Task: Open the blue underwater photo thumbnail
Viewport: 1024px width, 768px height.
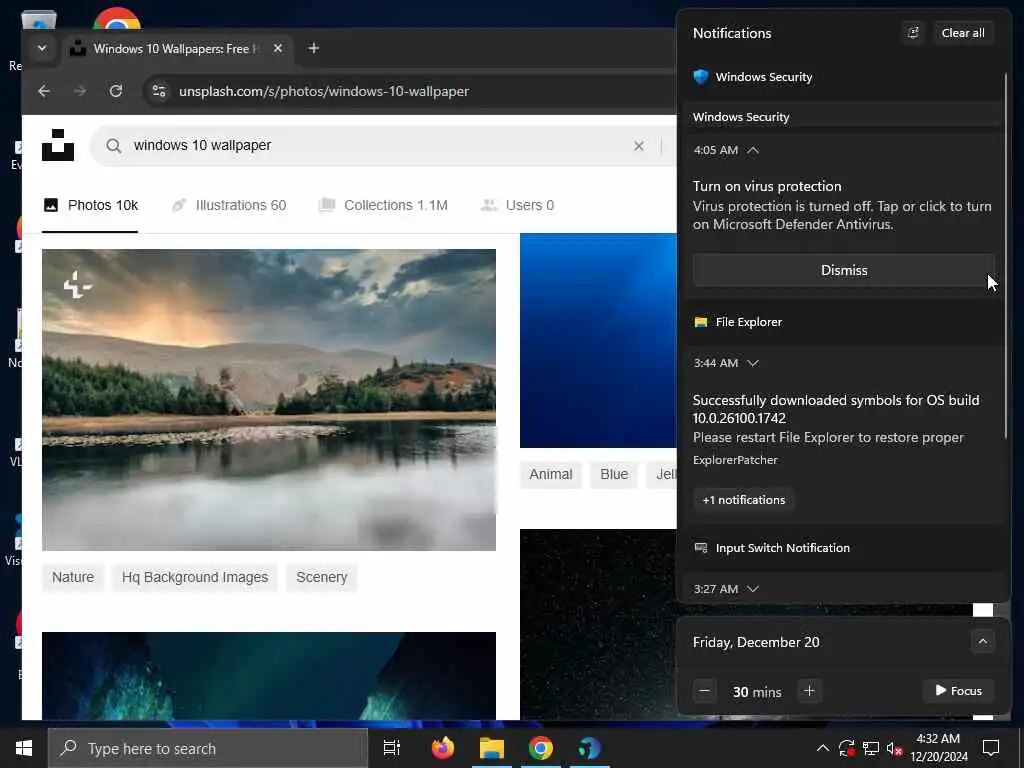Action: click(x=598, y=340)
